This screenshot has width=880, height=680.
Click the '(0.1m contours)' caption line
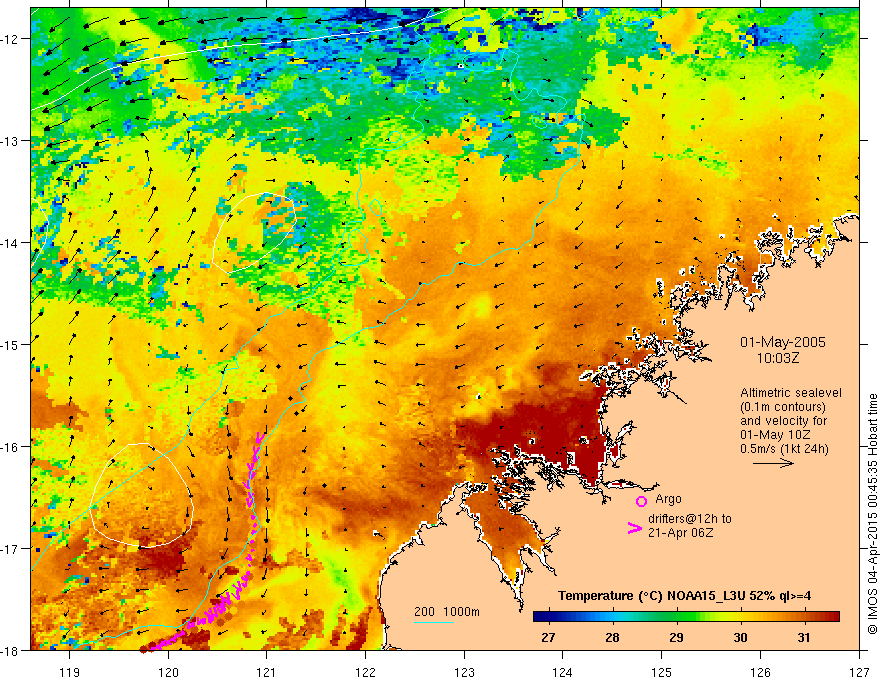point(783,407)
